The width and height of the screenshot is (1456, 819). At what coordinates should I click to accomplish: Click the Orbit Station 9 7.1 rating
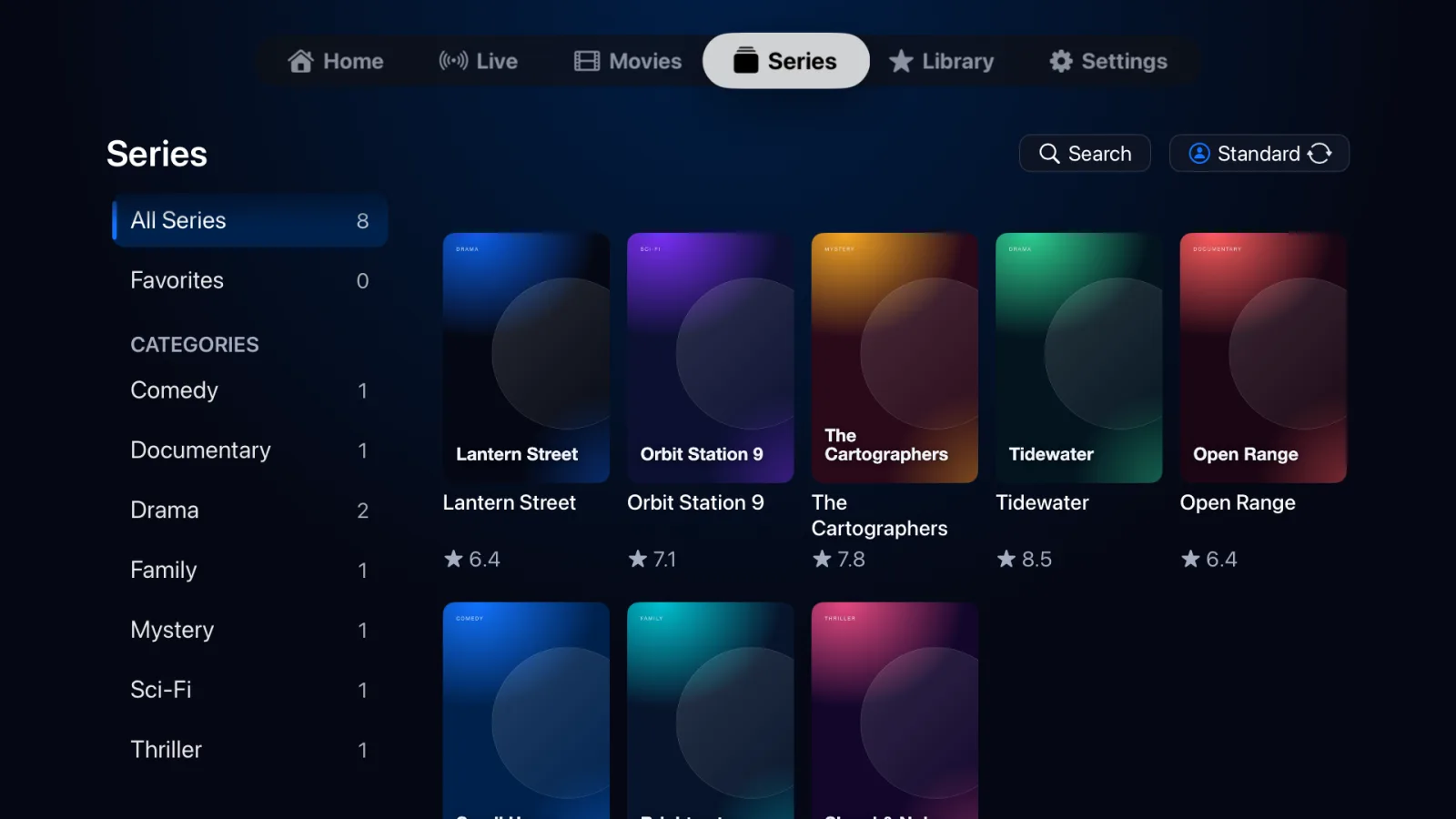[x=652, y=559]
